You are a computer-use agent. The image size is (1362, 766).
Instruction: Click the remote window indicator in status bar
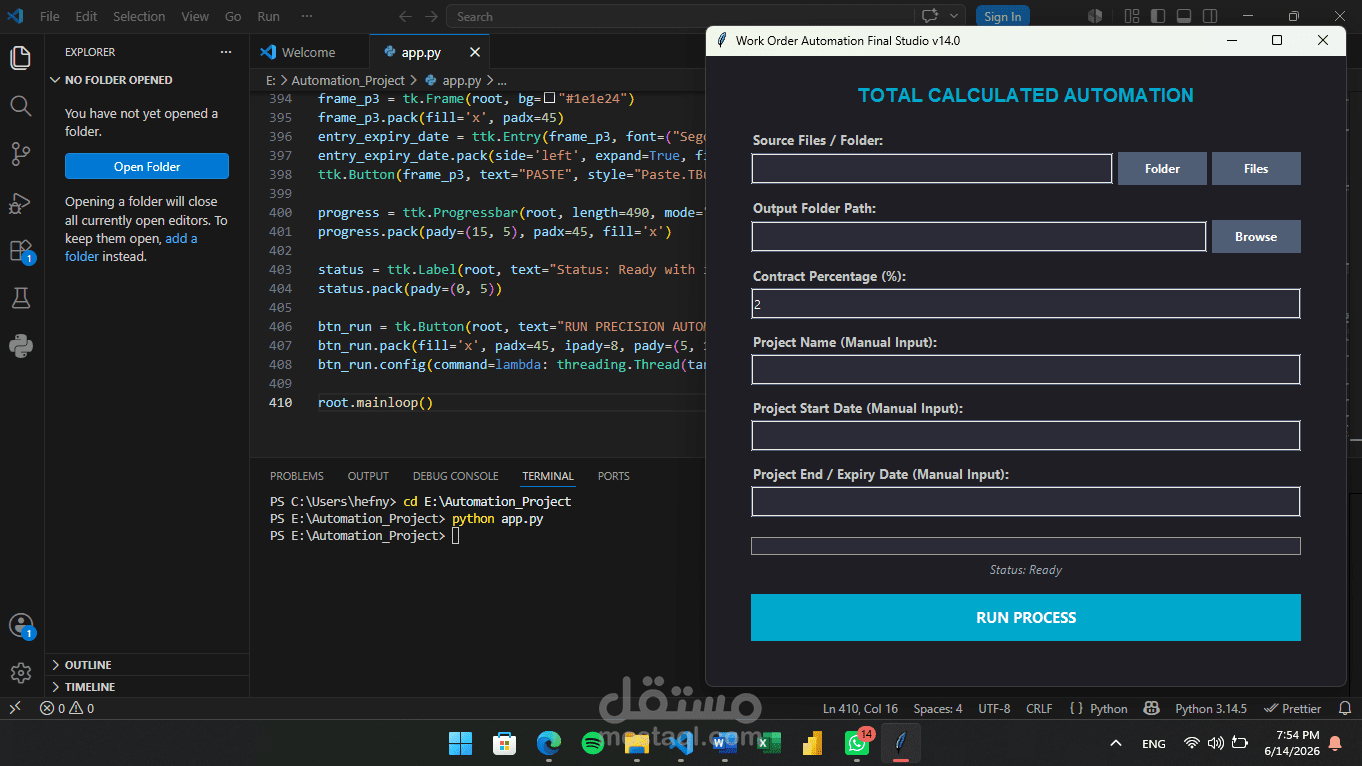(x=14, y=708)
